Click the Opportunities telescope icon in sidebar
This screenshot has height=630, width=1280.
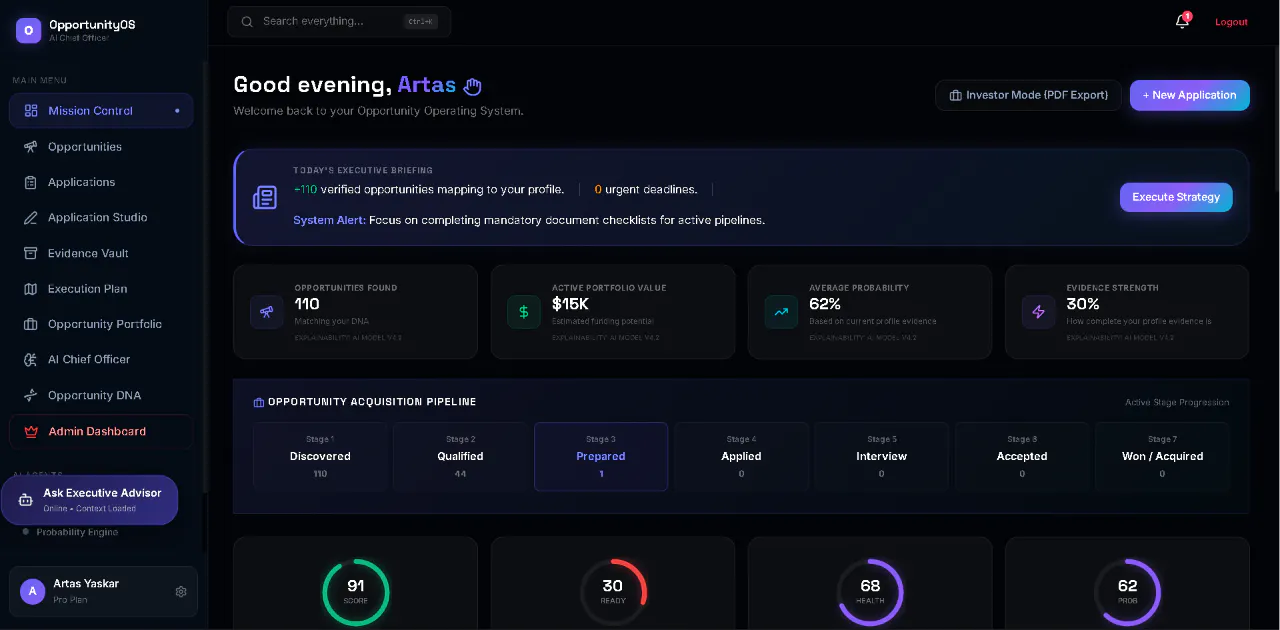30,147
